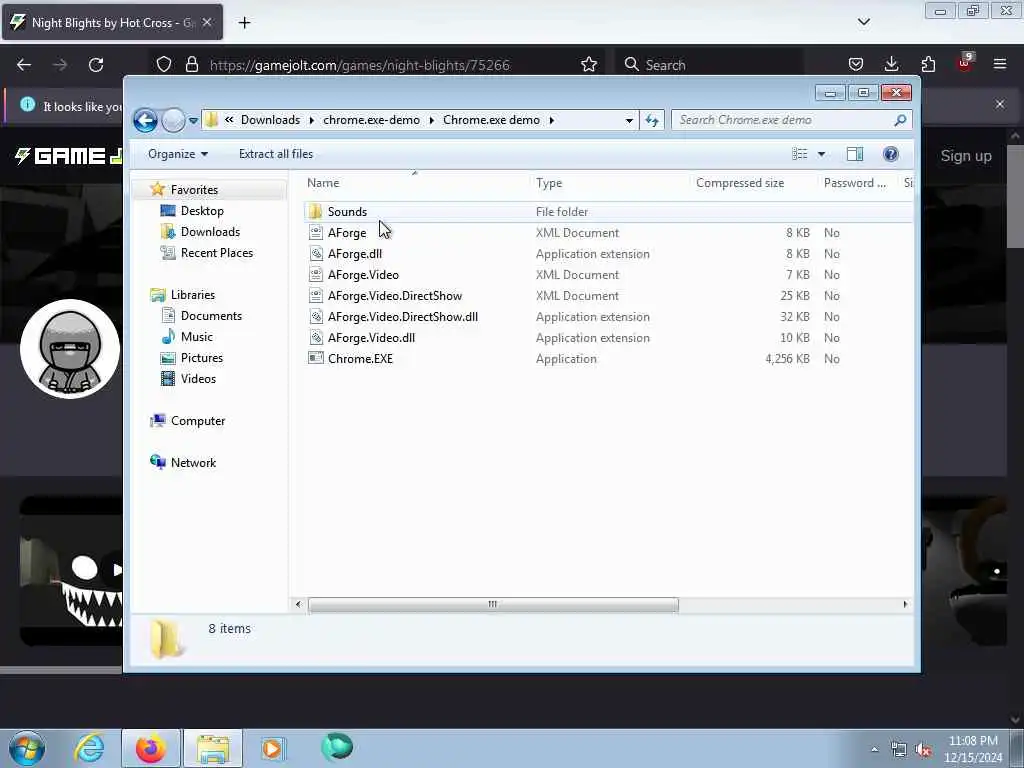This screenshot has height=768, width=1024.
Task: Click the horizontal scrollbar left arrow
Action: [298, 605]
